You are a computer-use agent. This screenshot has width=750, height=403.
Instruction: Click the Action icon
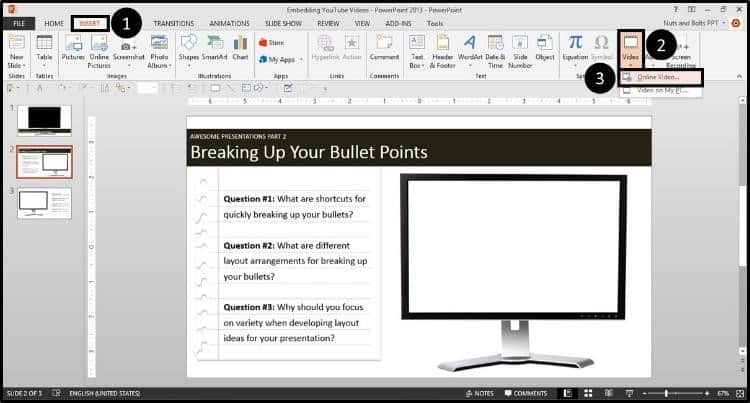click(x=352, y=49)
